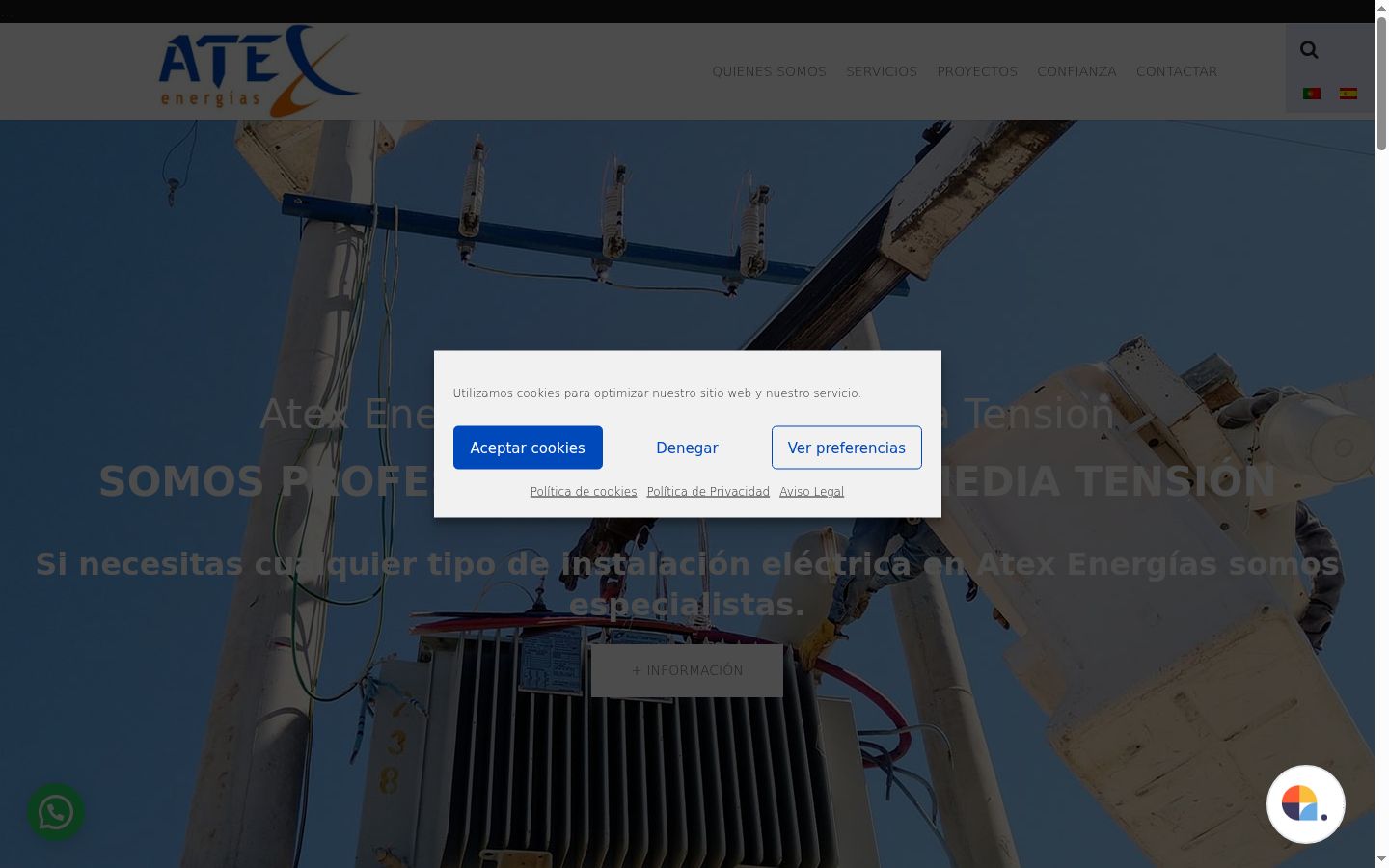Open the WhatsApp chat bubble
The width and height of the screenshot is (1389, 868).
click(x=56, y=812)
